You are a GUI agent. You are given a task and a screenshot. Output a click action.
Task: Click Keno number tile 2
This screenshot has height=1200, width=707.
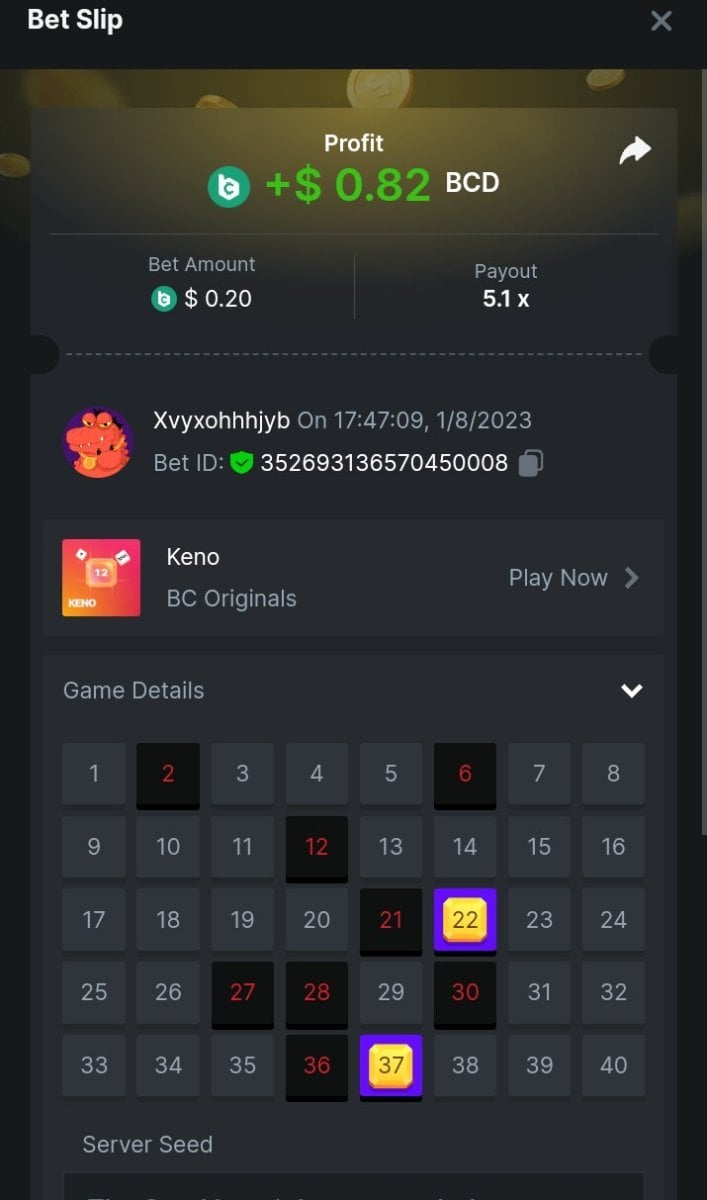(x=168, y=774)
